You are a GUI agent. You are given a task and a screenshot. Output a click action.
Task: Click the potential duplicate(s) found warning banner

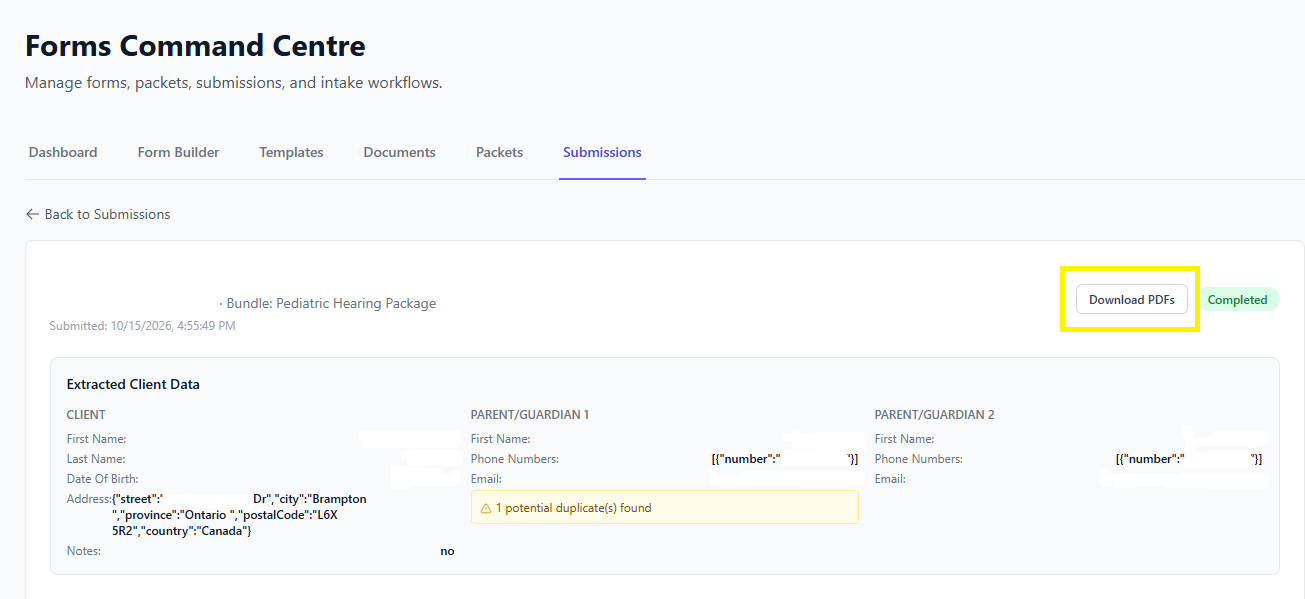point(664,507)
